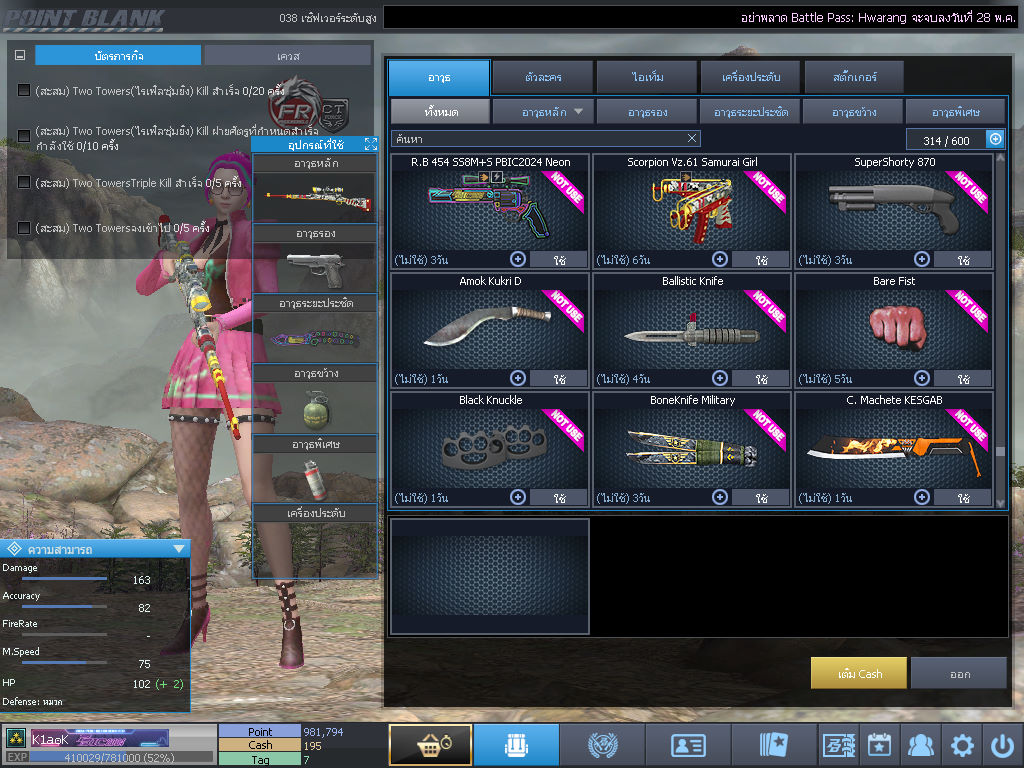Check the Two Towers Triple Kill 0/5 box

pos(24,182)
